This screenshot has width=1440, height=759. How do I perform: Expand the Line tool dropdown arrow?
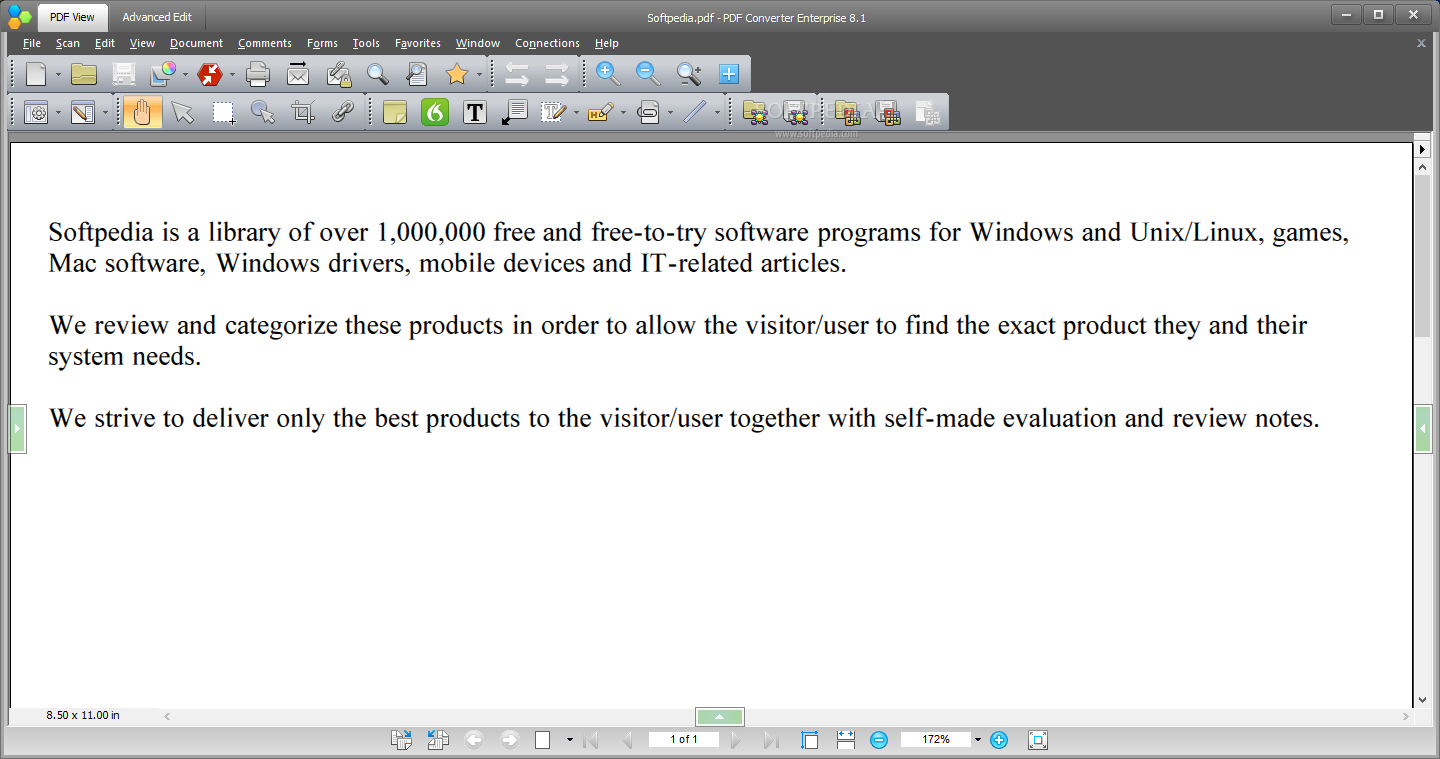717,113
